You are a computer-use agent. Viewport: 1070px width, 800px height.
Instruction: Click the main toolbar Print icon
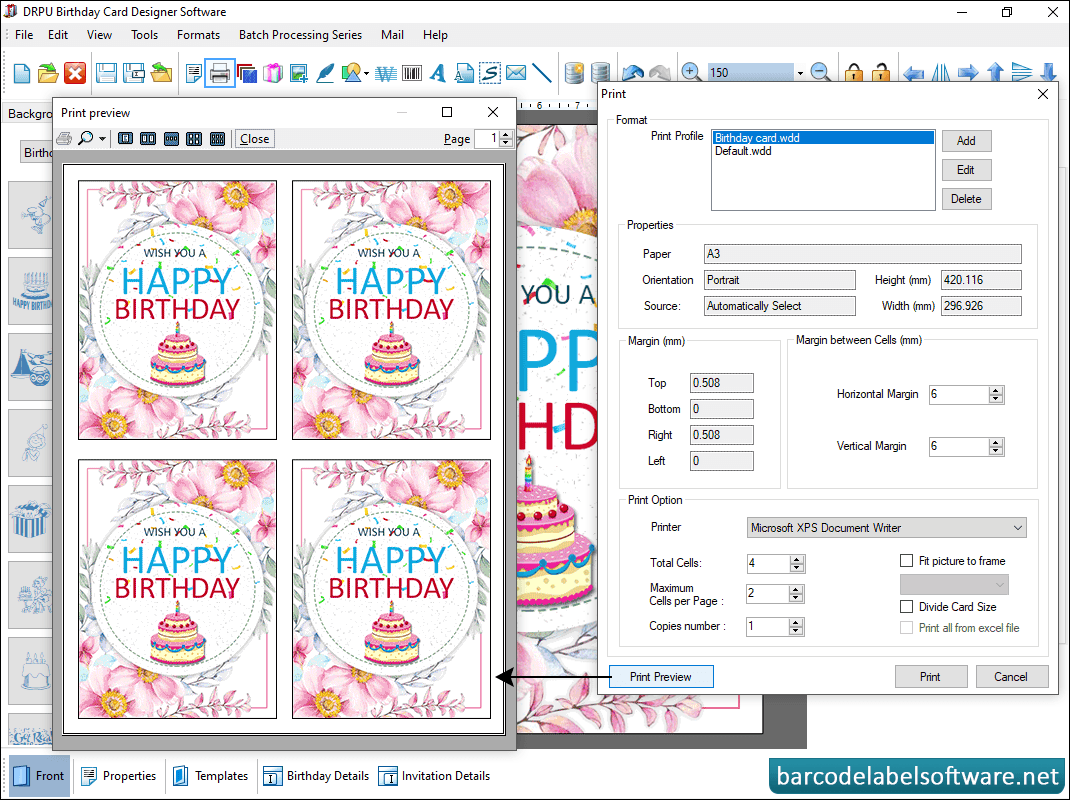point(220,73)
